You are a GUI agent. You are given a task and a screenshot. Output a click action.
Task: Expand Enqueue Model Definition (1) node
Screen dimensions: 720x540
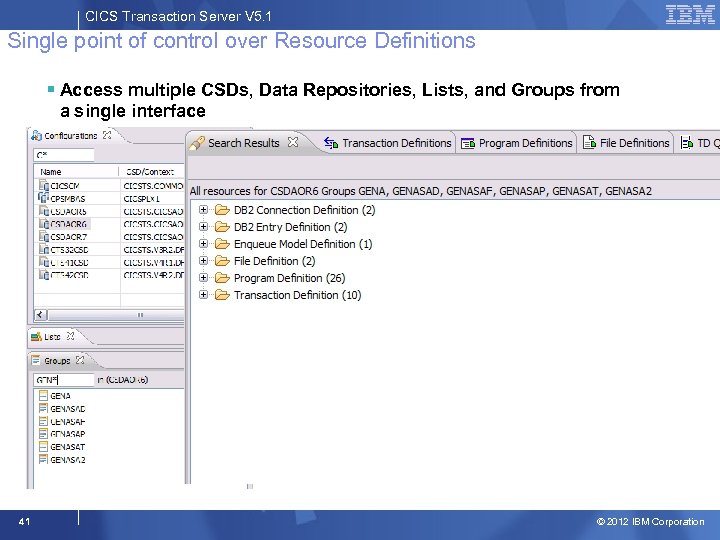[x=203, y=244]
